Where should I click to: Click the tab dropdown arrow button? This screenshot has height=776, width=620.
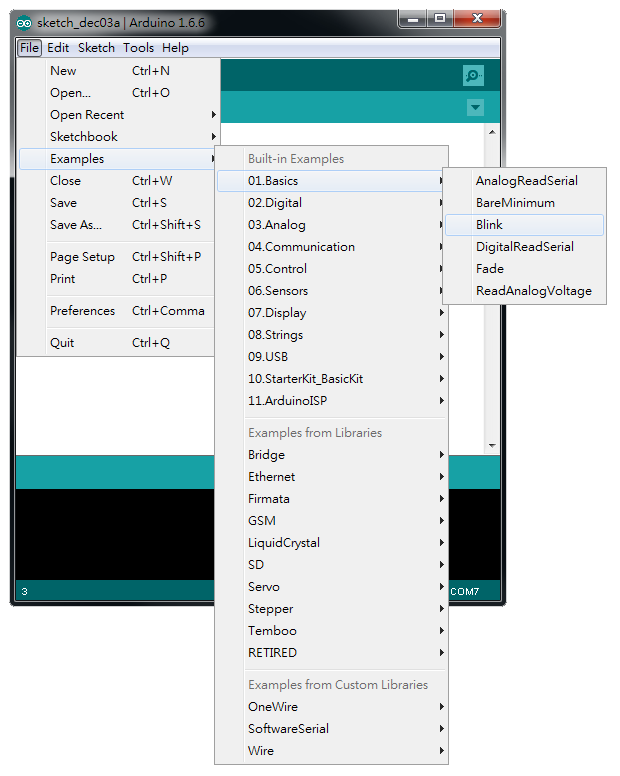(x=475, y=108)
